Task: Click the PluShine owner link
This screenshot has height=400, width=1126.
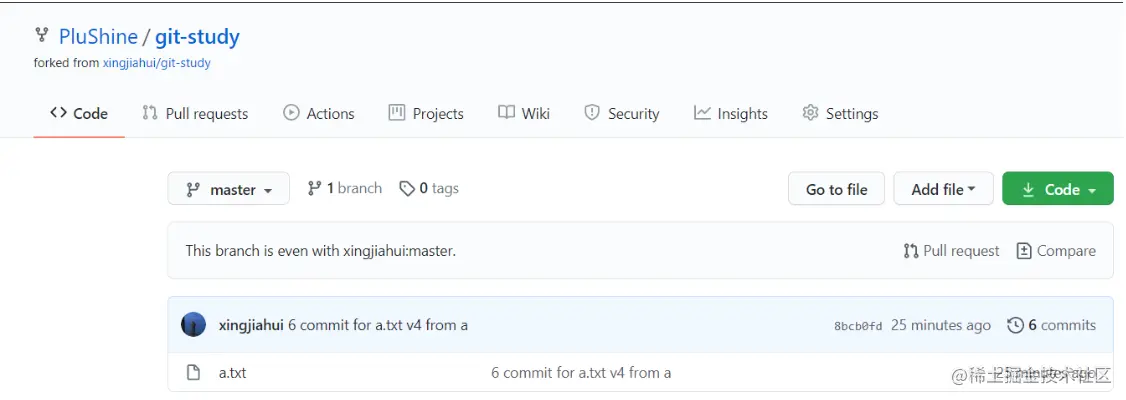Action: [98, 37]
